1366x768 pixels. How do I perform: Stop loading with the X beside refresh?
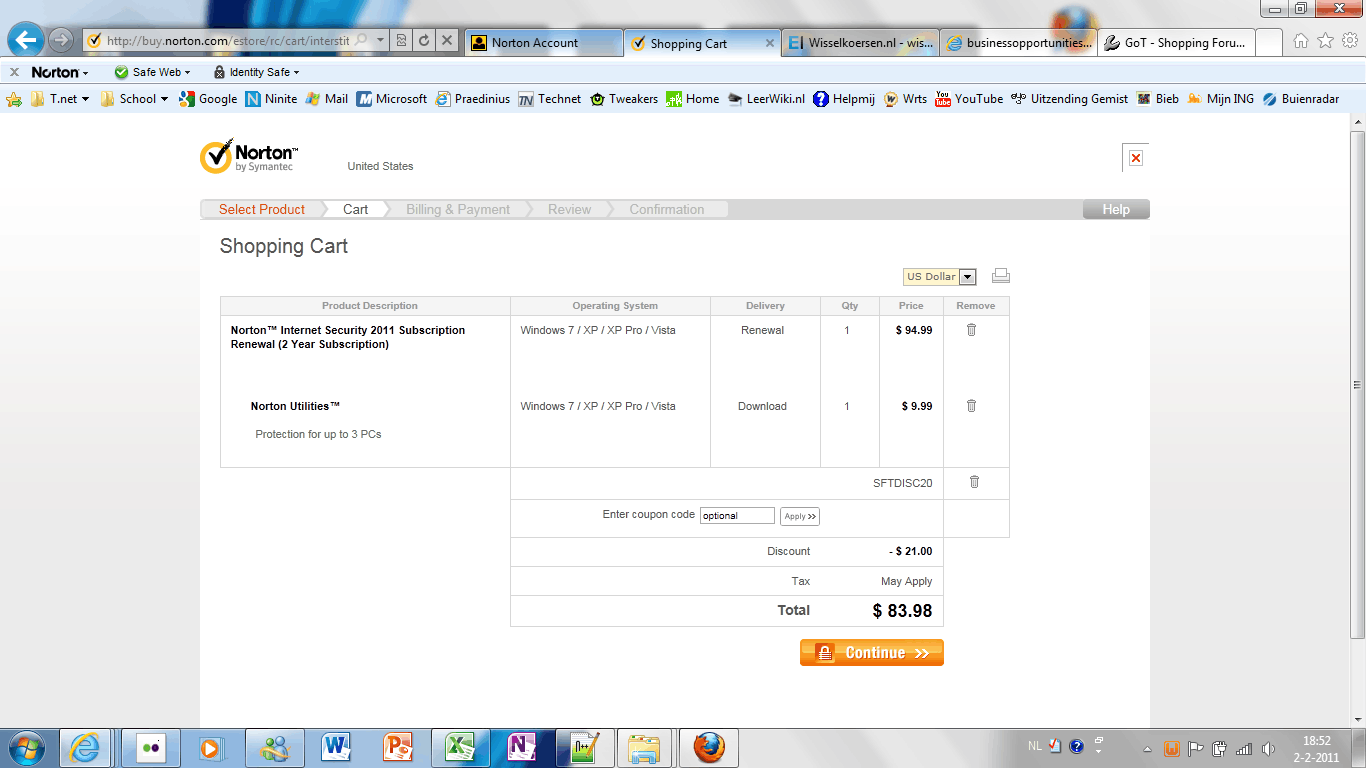(x=447, y=41)
